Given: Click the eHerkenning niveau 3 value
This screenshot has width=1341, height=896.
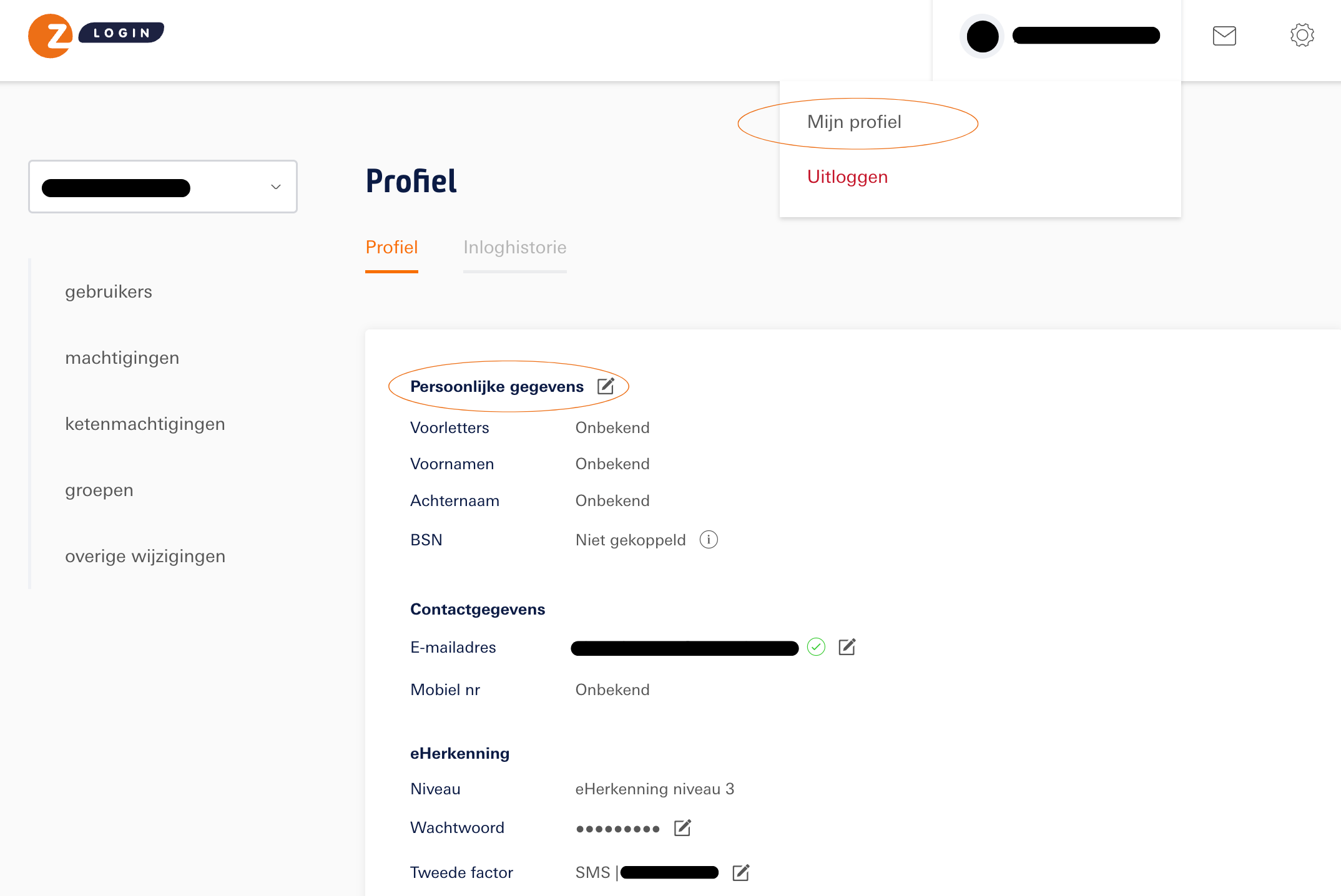Looking at the screenshot, I should point(655,789).
